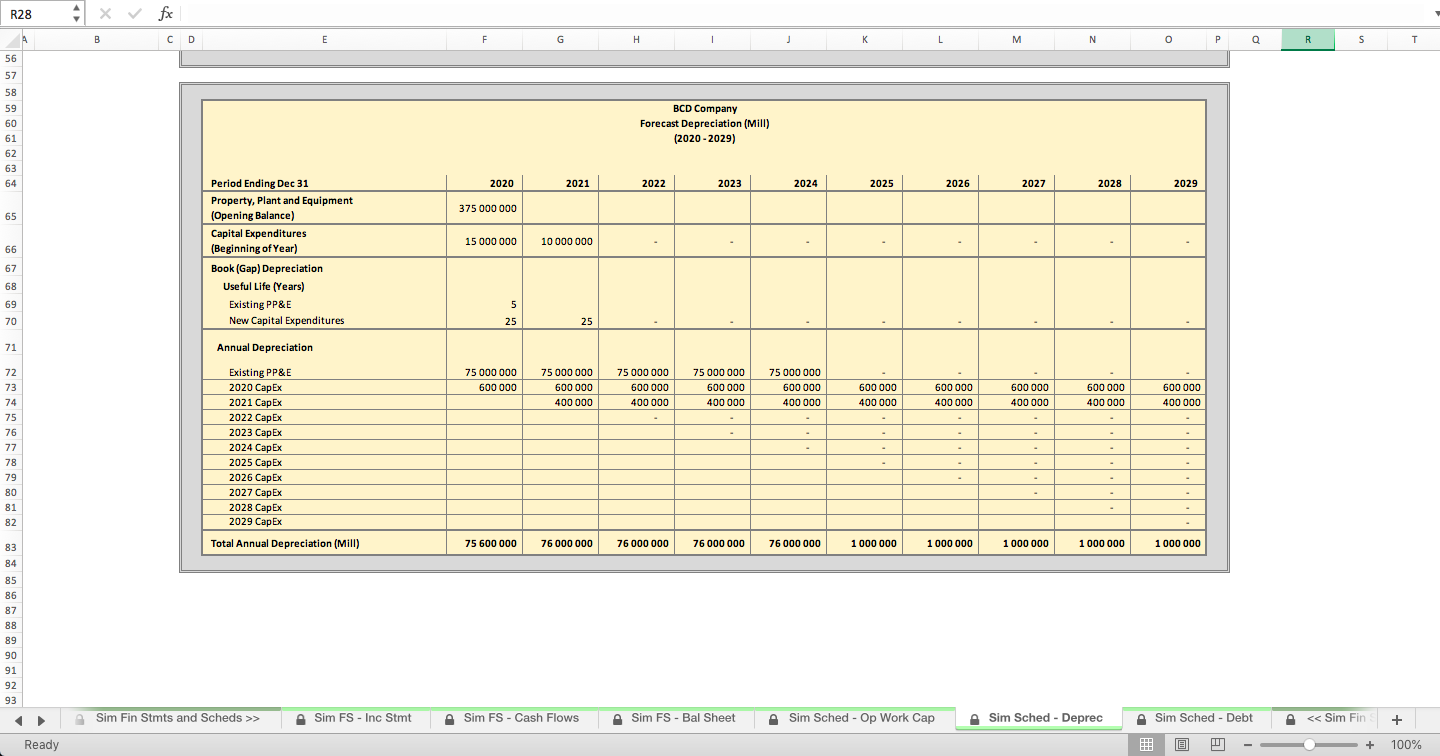
Task: Click the Ready status indicator
Action: coord(42,745)
